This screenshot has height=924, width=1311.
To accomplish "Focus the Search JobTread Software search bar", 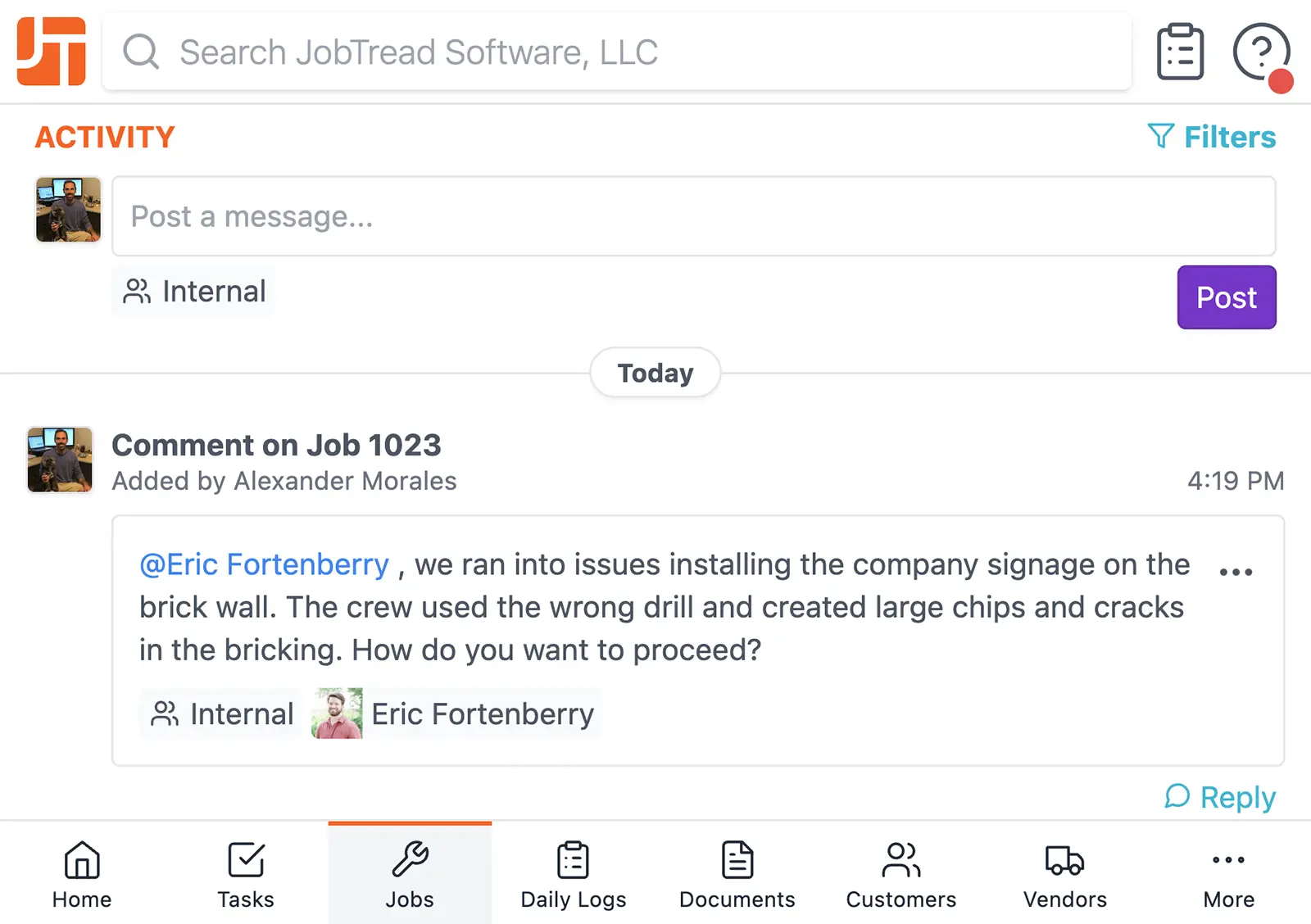I will click(616, 52).
